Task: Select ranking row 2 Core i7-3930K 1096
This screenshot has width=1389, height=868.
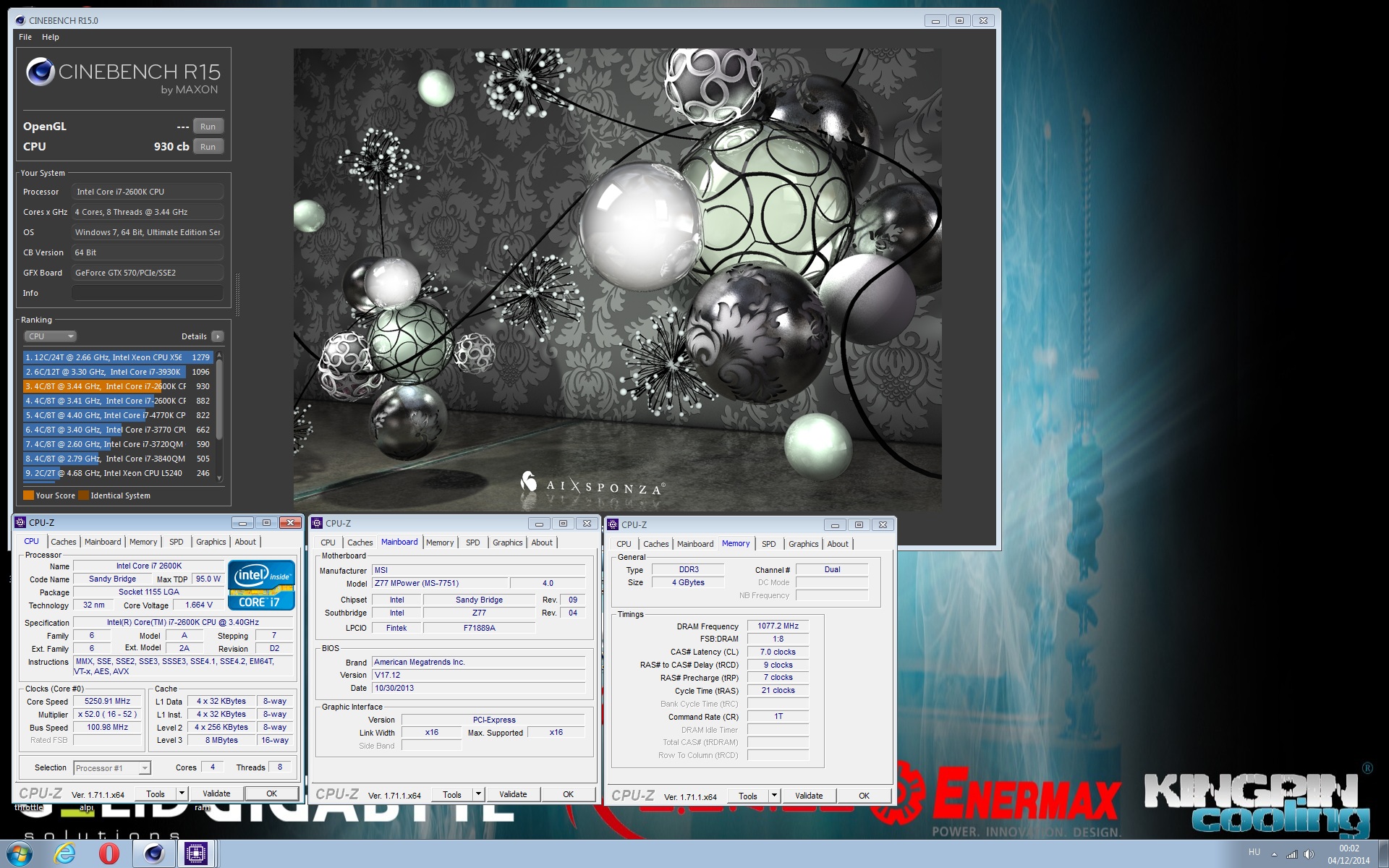Action: [x=117, y=372]
